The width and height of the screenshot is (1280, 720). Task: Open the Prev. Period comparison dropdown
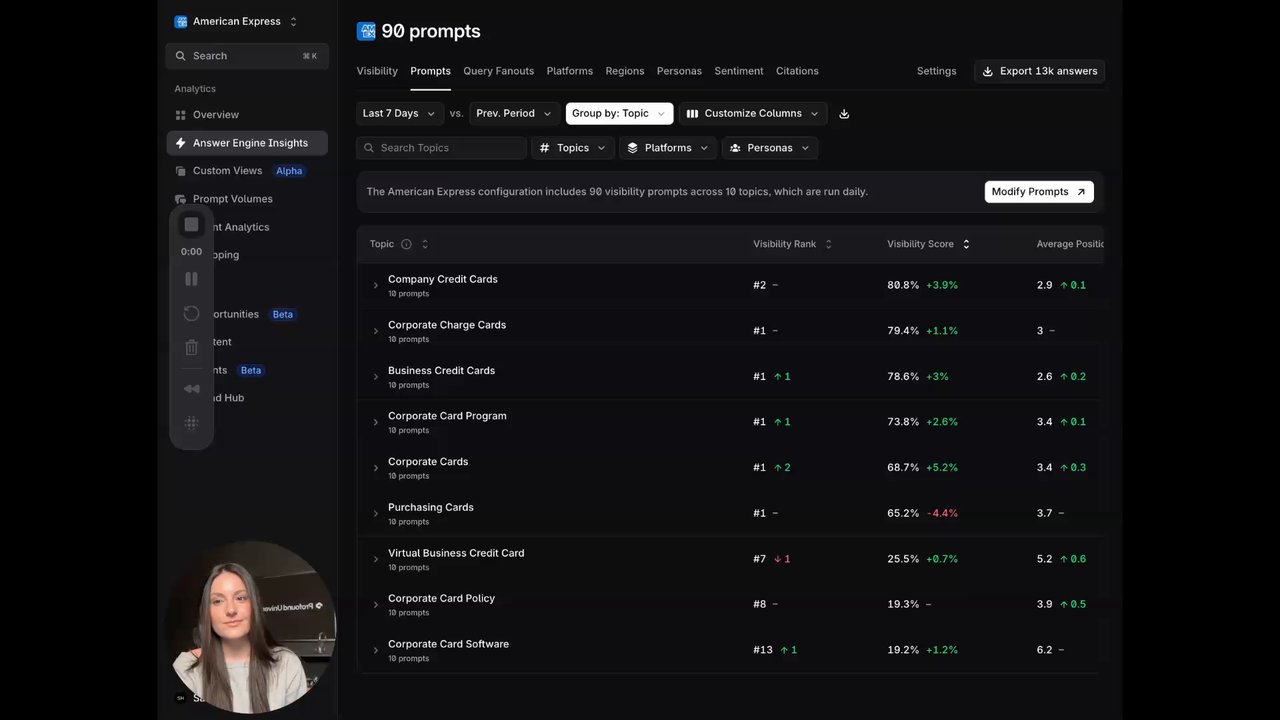click(x=514, y=114)
